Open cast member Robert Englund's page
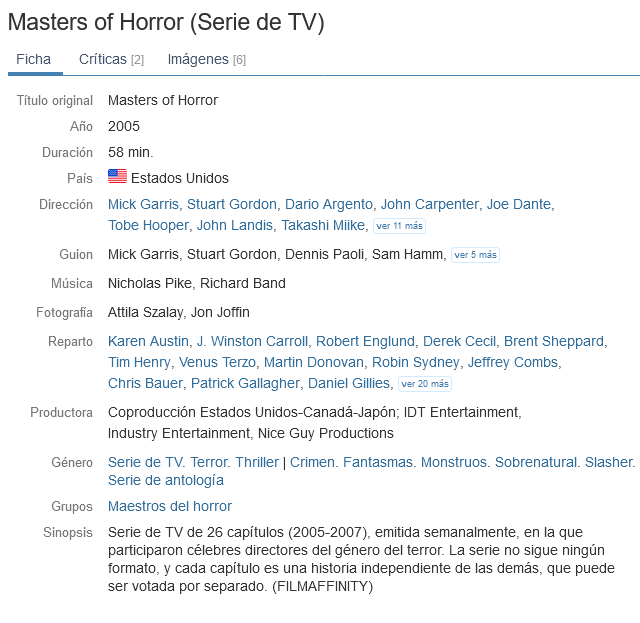Image resolution: width=640 pixels, height=623 pixels. tap(364, 341)
